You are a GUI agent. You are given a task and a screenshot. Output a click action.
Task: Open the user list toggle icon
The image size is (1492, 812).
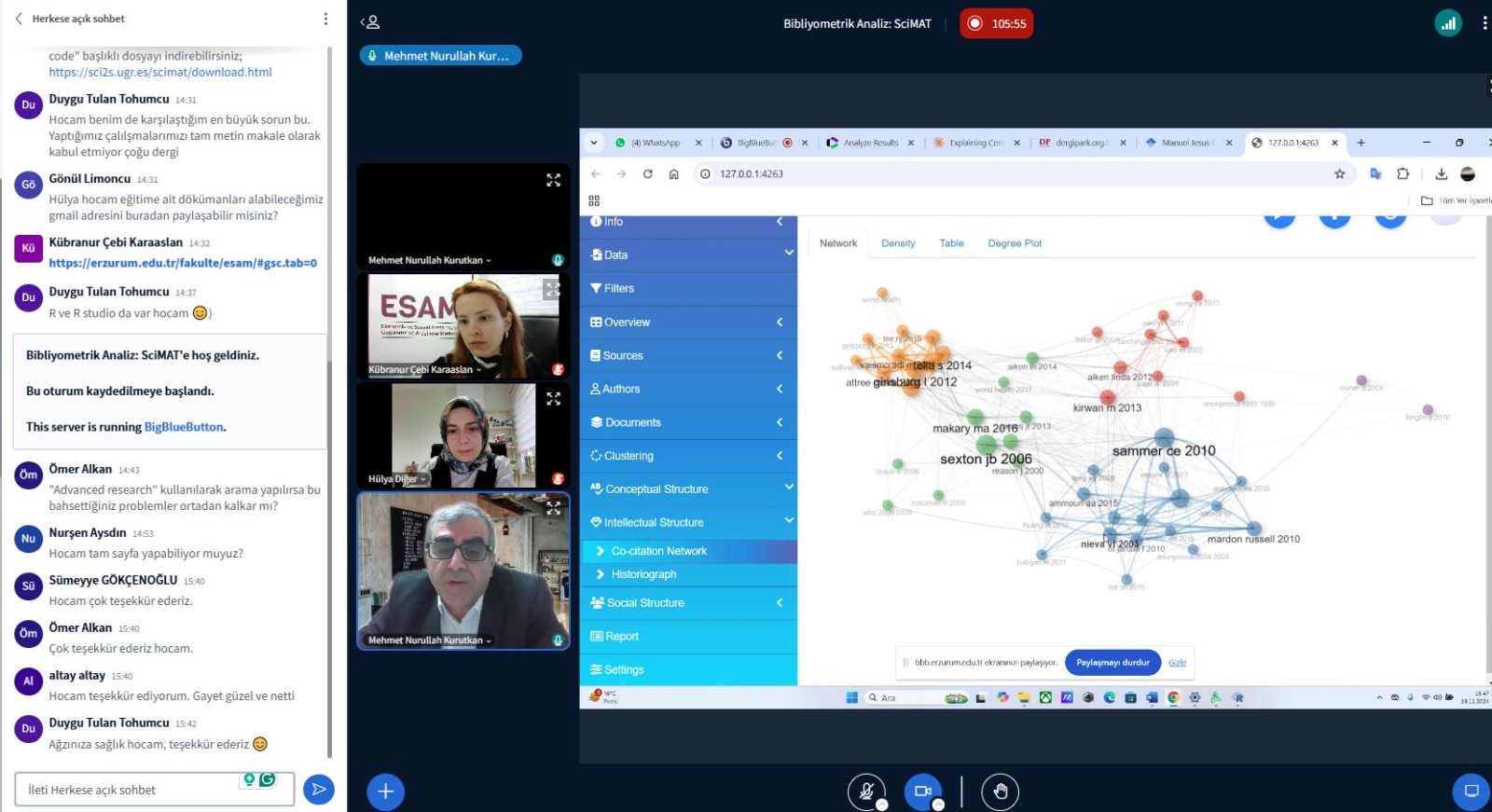(370, 22)
